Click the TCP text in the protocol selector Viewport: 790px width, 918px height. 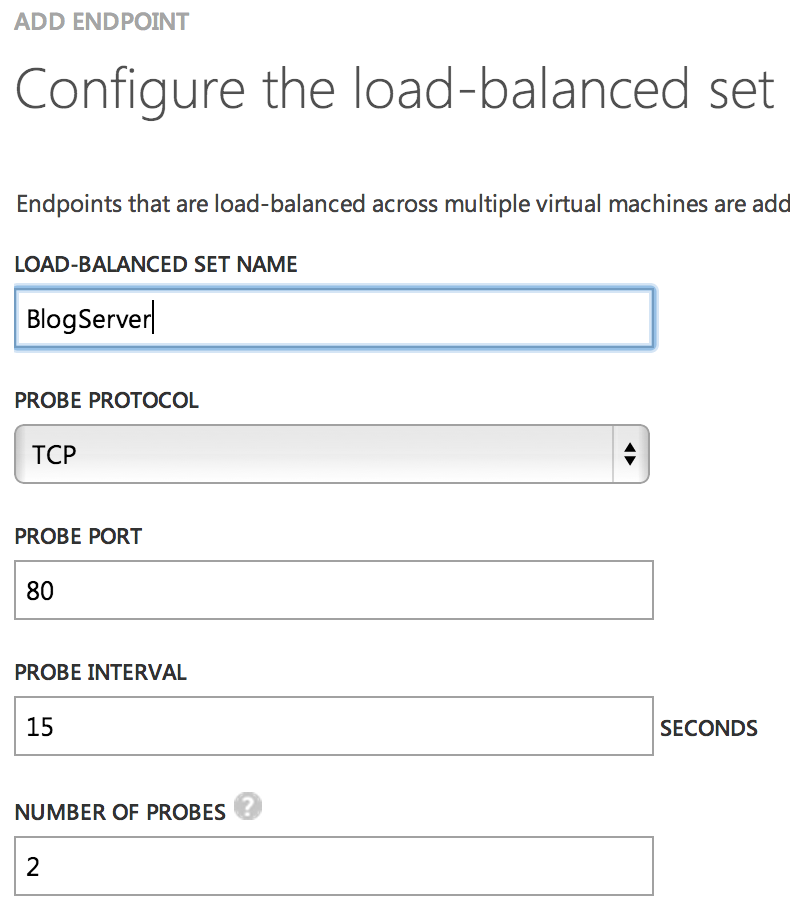point(54,455)
